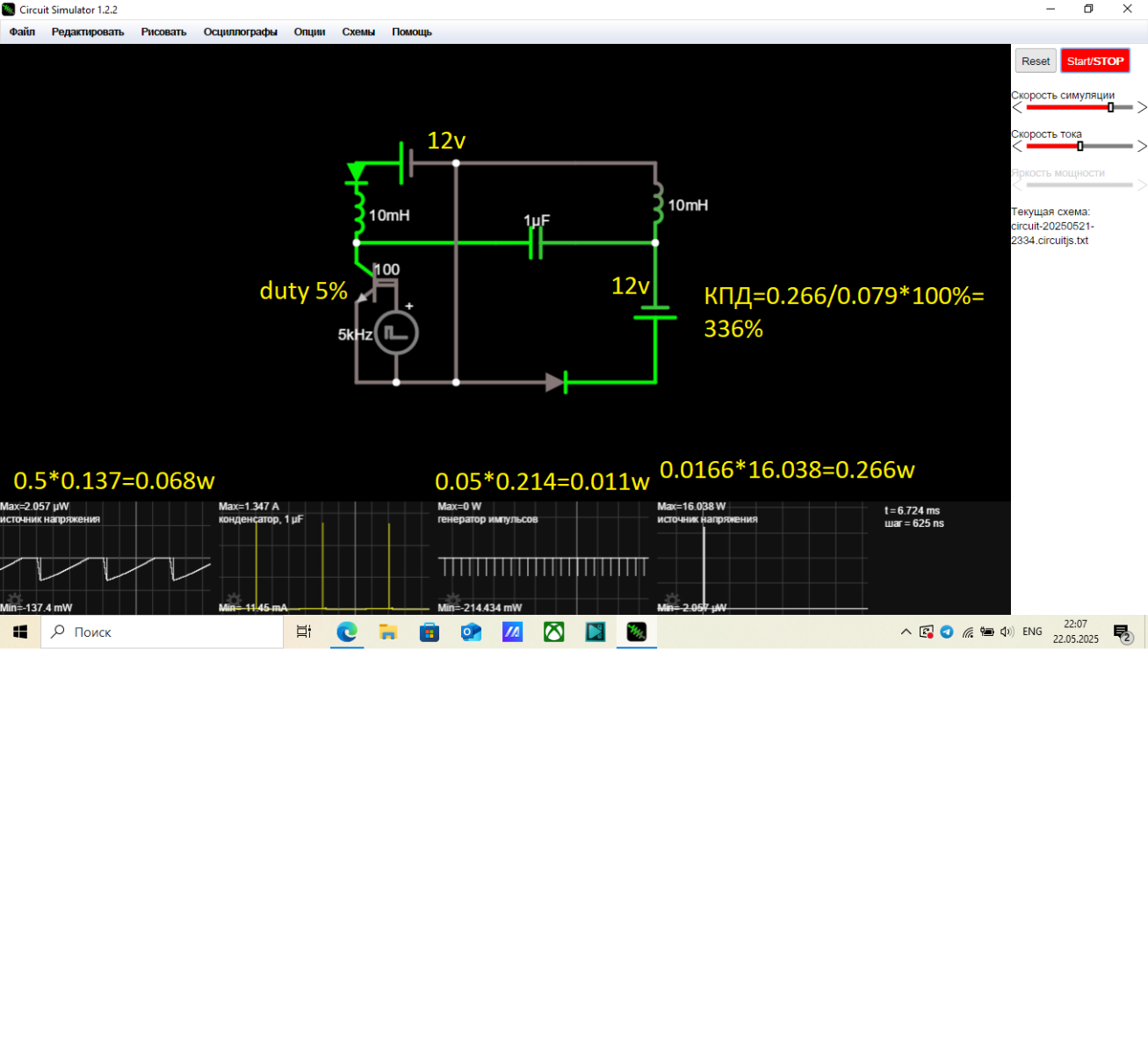The width and height of the screenshot is (1148, 1054).
Task: Select the 5kHz pulse generator component
Action: (x=396, y=333)
